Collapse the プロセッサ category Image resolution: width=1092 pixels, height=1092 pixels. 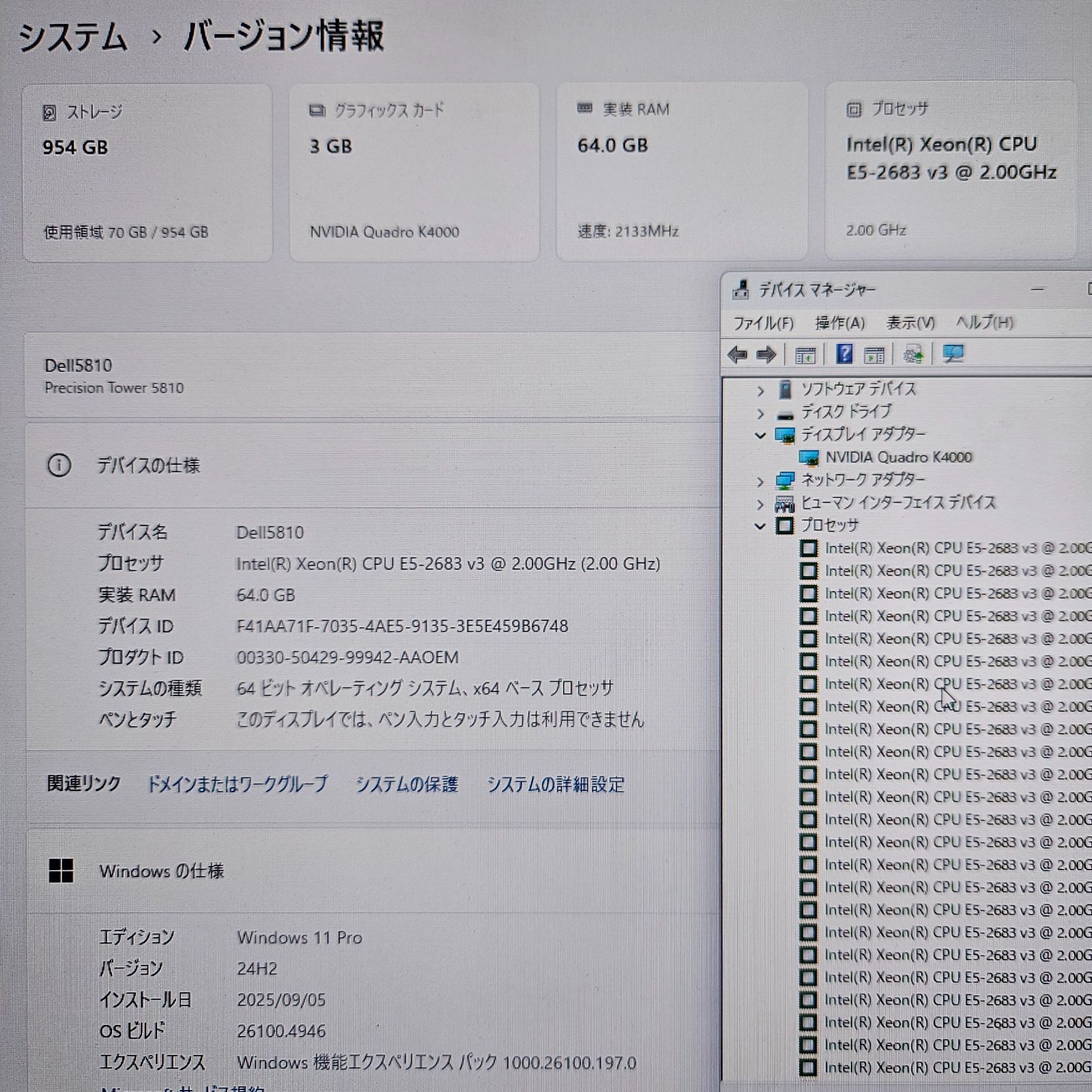(760, 526)
